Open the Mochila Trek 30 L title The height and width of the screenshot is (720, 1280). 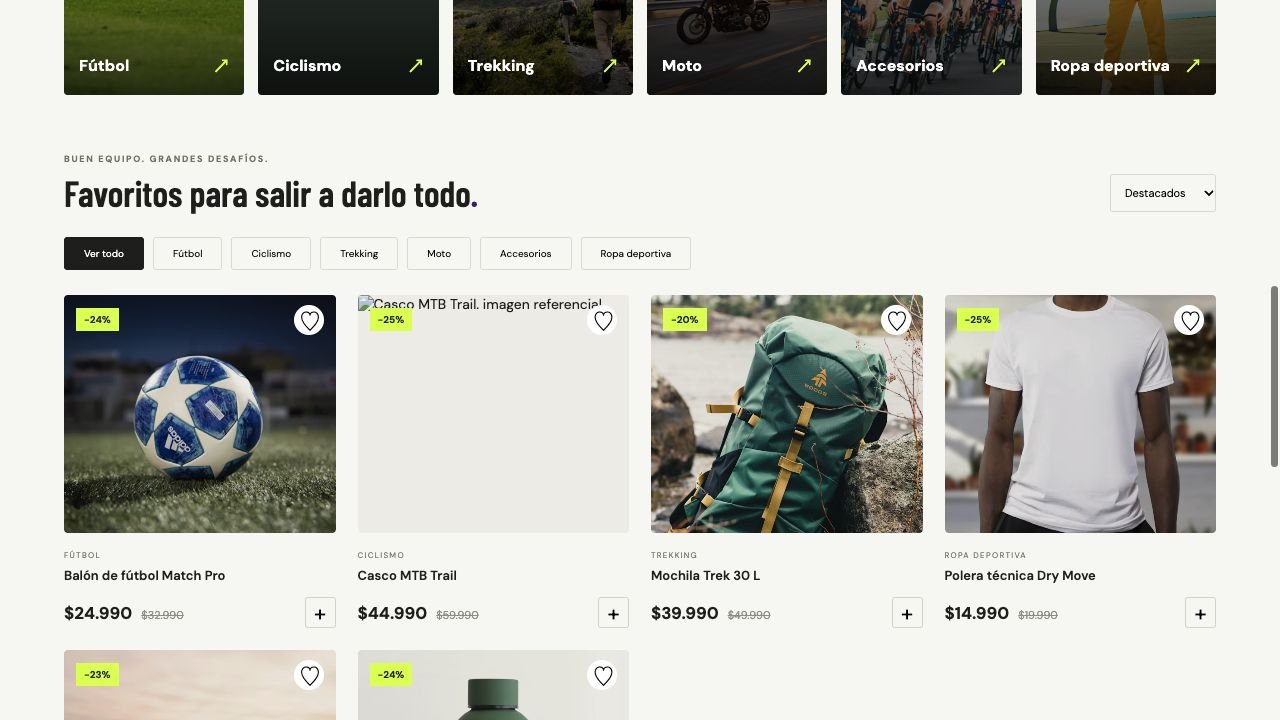coord(706,575)
